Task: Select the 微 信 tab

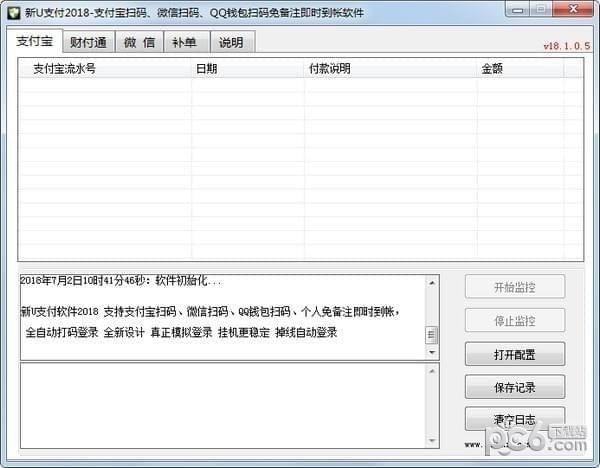Action: click(140, 43)
